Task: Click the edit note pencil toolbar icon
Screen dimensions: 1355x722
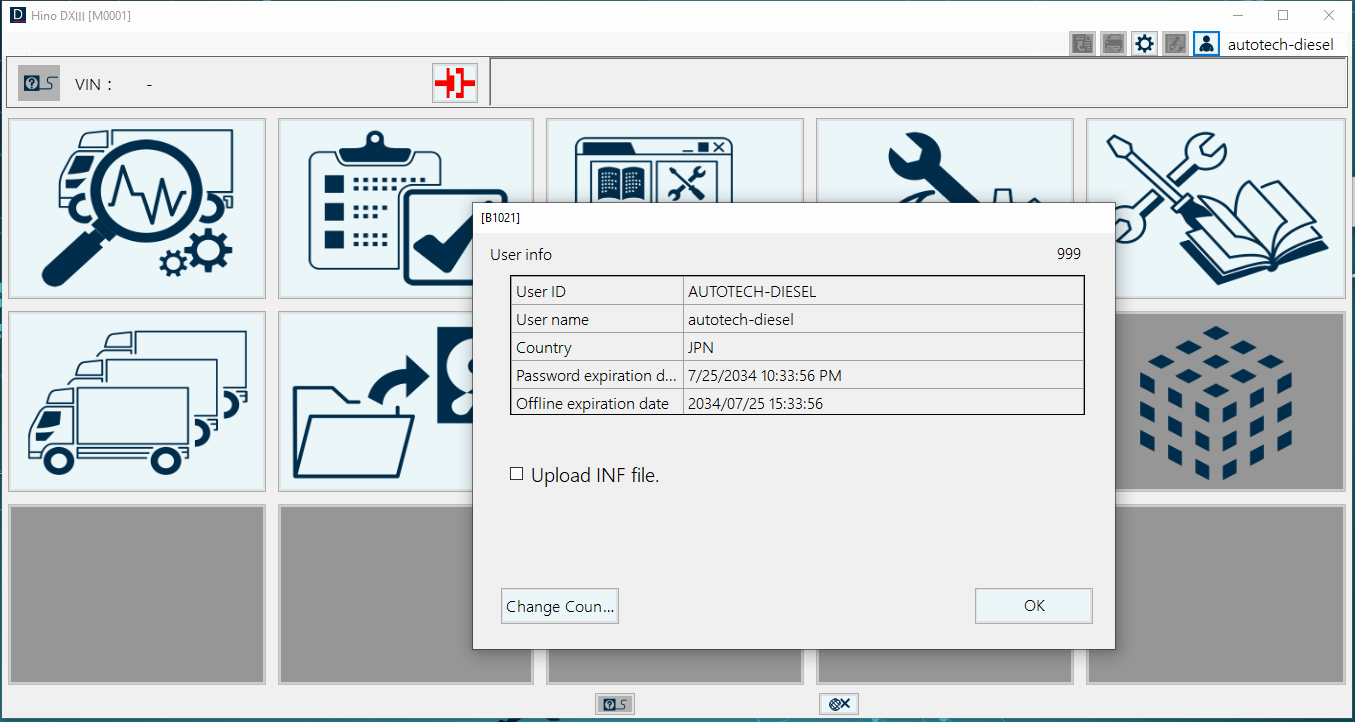Action: tap(1175, 43)
